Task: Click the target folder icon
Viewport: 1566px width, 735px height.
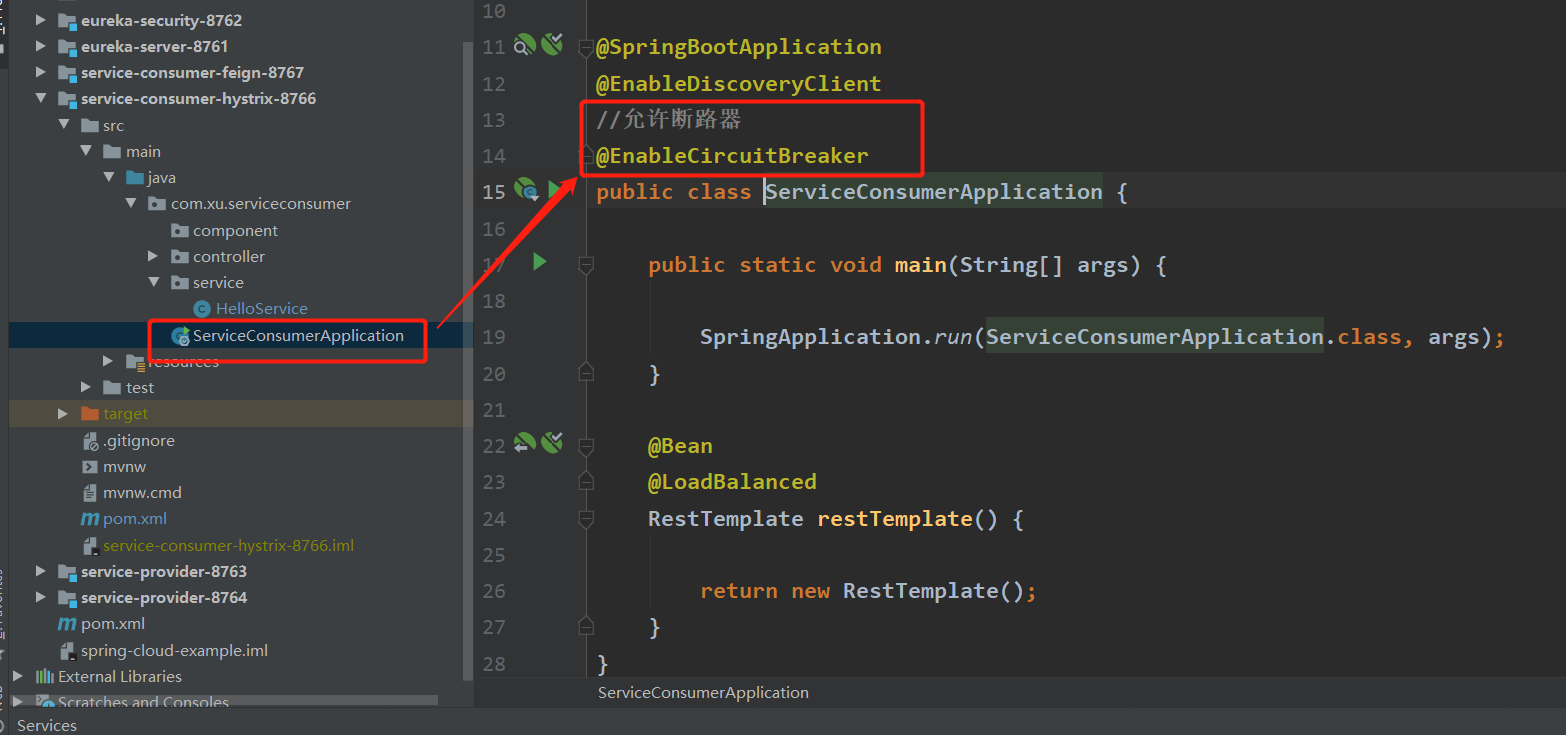Action: pos(89,413)
